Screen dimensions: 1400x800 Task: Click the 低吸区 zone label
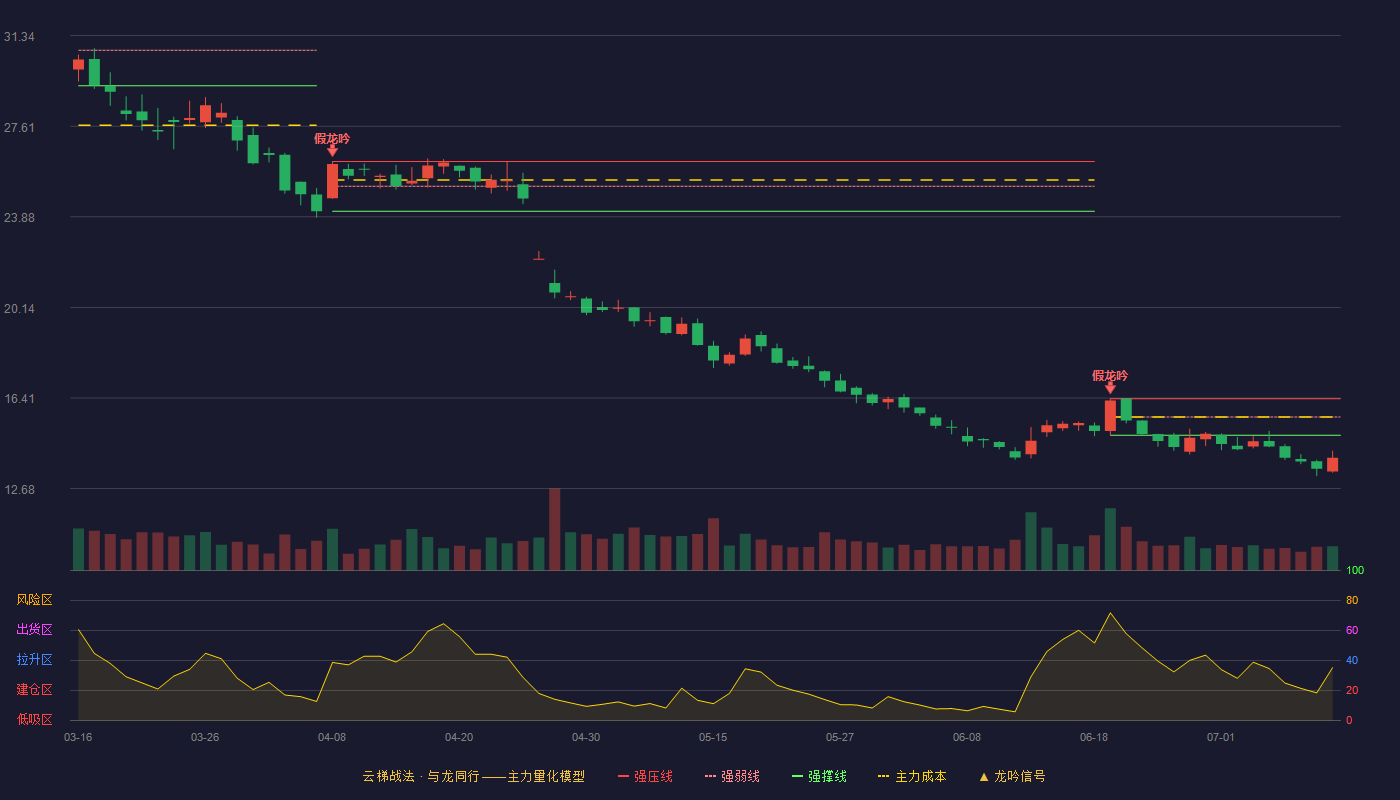(34, 719)
